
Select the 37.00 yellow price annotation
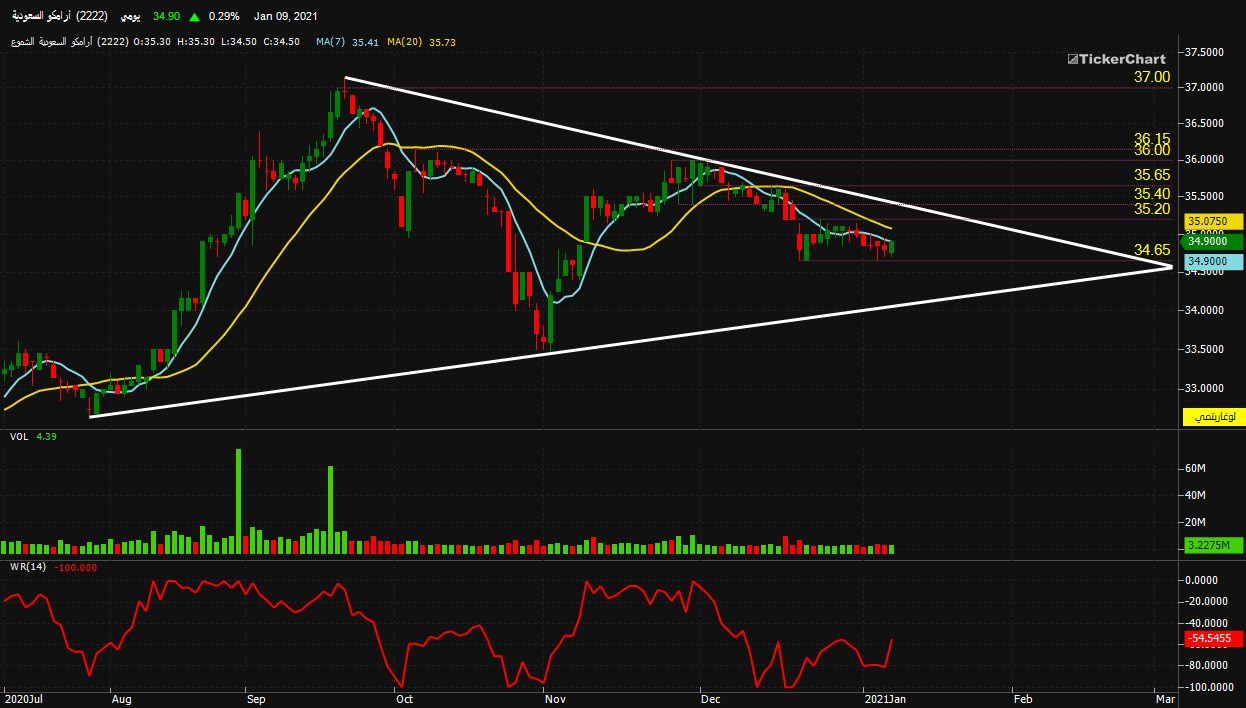tap(1152, 77)
